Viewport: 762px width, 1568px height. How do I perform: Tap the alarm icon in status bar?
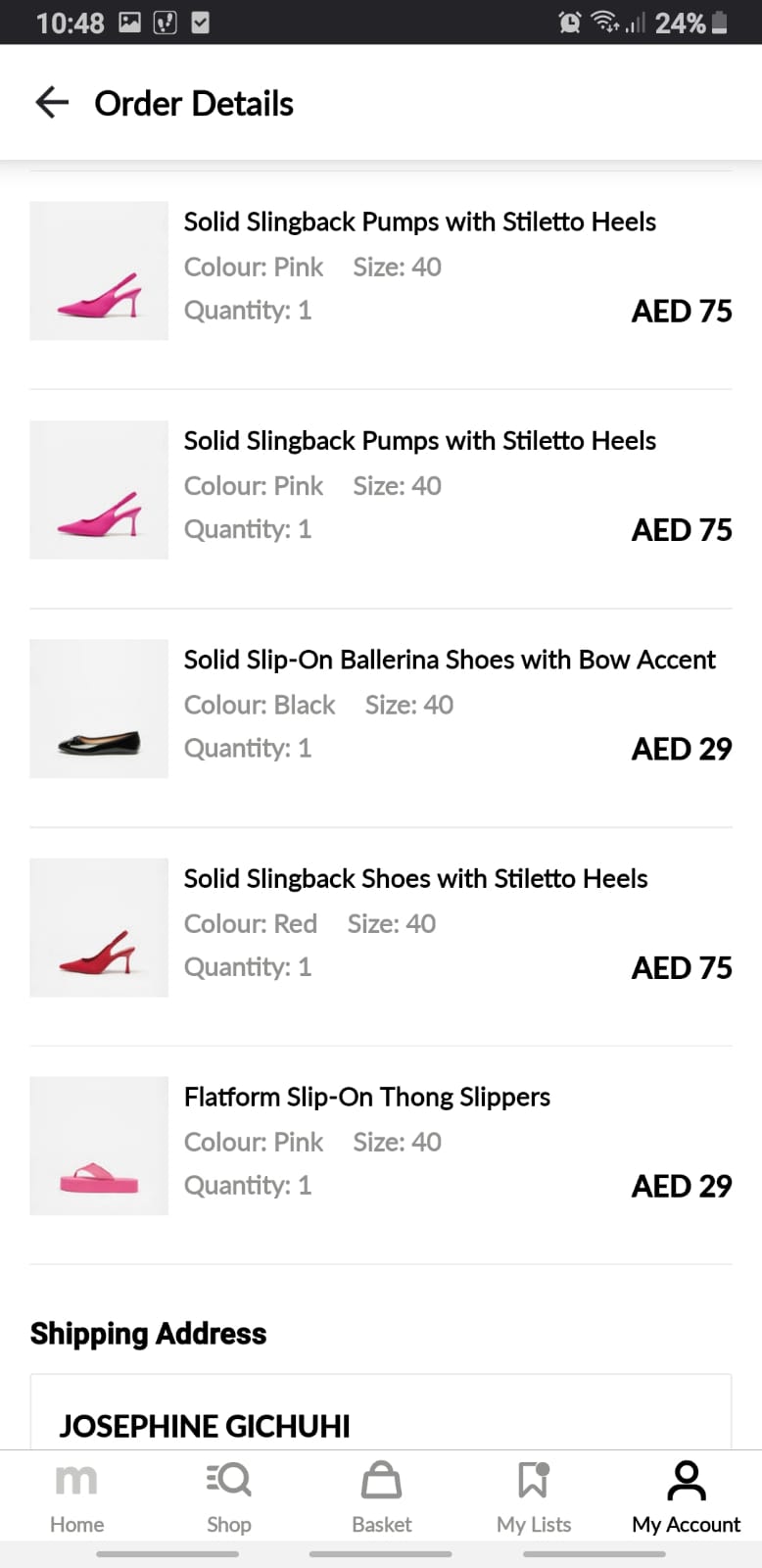coord(569,23)
